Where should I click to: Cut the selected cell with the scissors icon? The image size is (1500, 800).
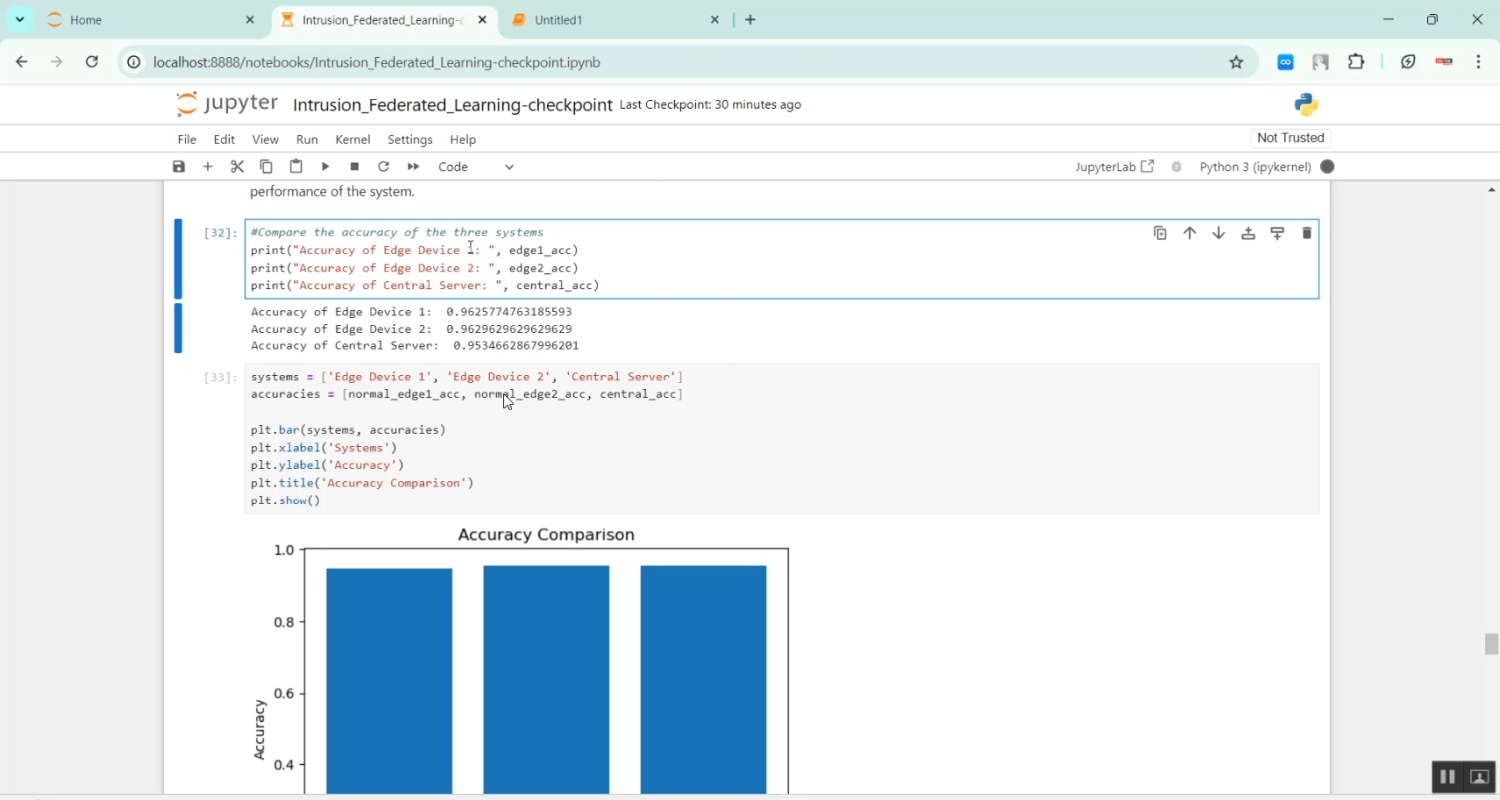pos(237,166)
